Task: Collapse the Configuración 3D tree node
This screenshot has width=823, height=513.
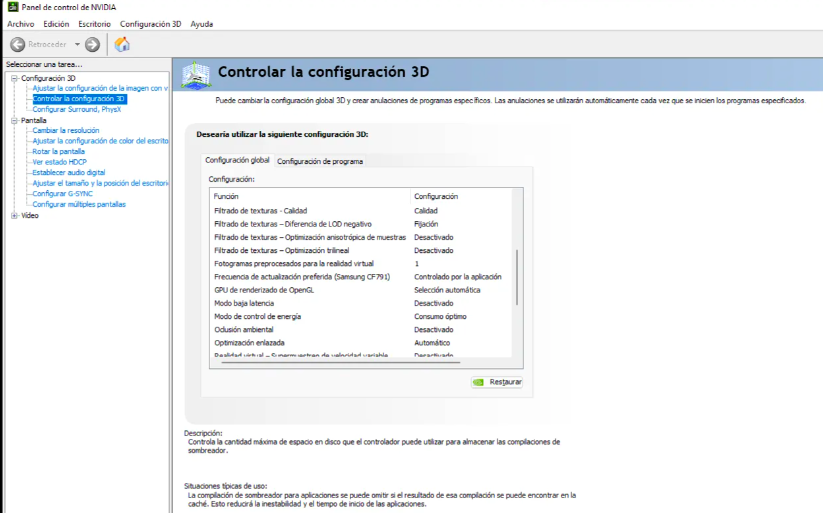Action: coord(14,78)
